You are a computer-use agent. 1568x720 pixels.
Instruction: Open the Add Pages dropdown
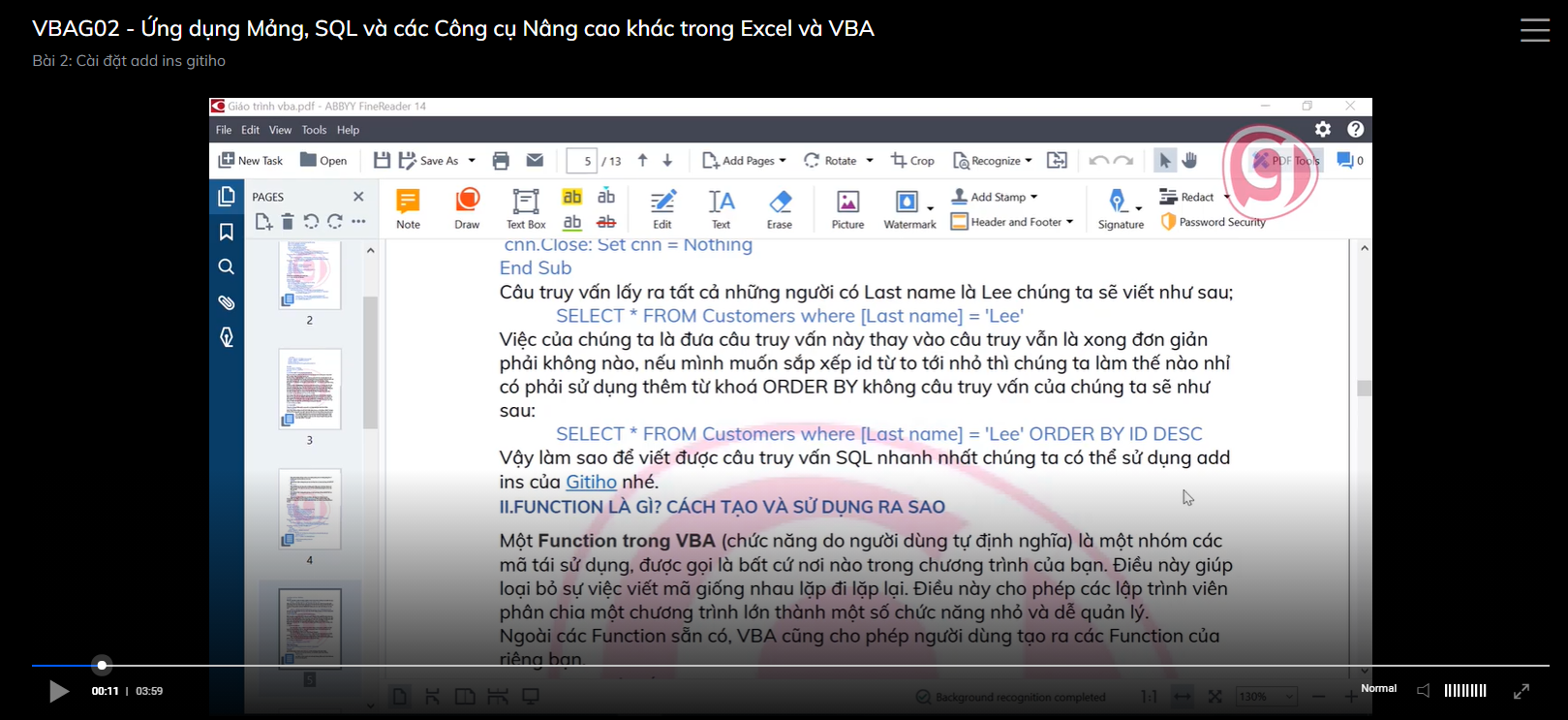click(x=744, y=161)
